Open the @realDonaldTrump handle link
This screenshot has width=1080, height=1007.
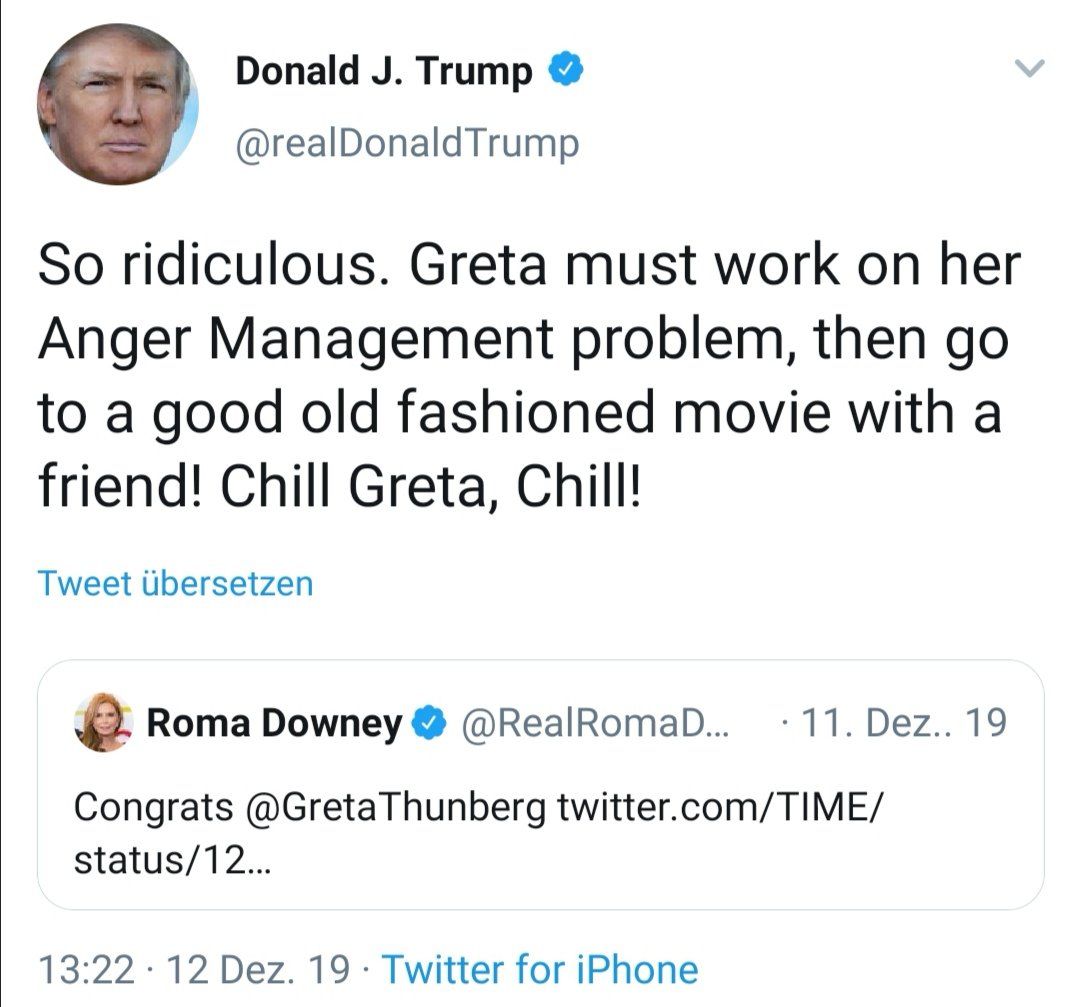click(x=406, y=144)
